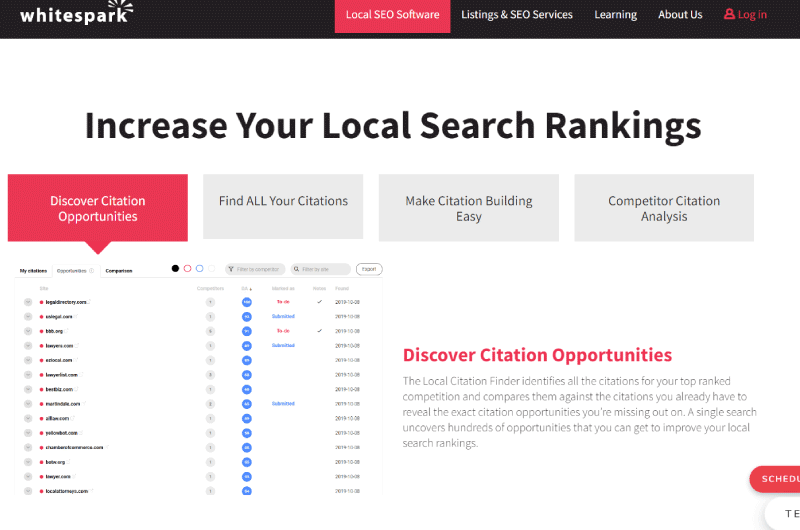Click the To do status for legaldirectory.com
Screen dimensions: 800x530
[x=283, y=302]
